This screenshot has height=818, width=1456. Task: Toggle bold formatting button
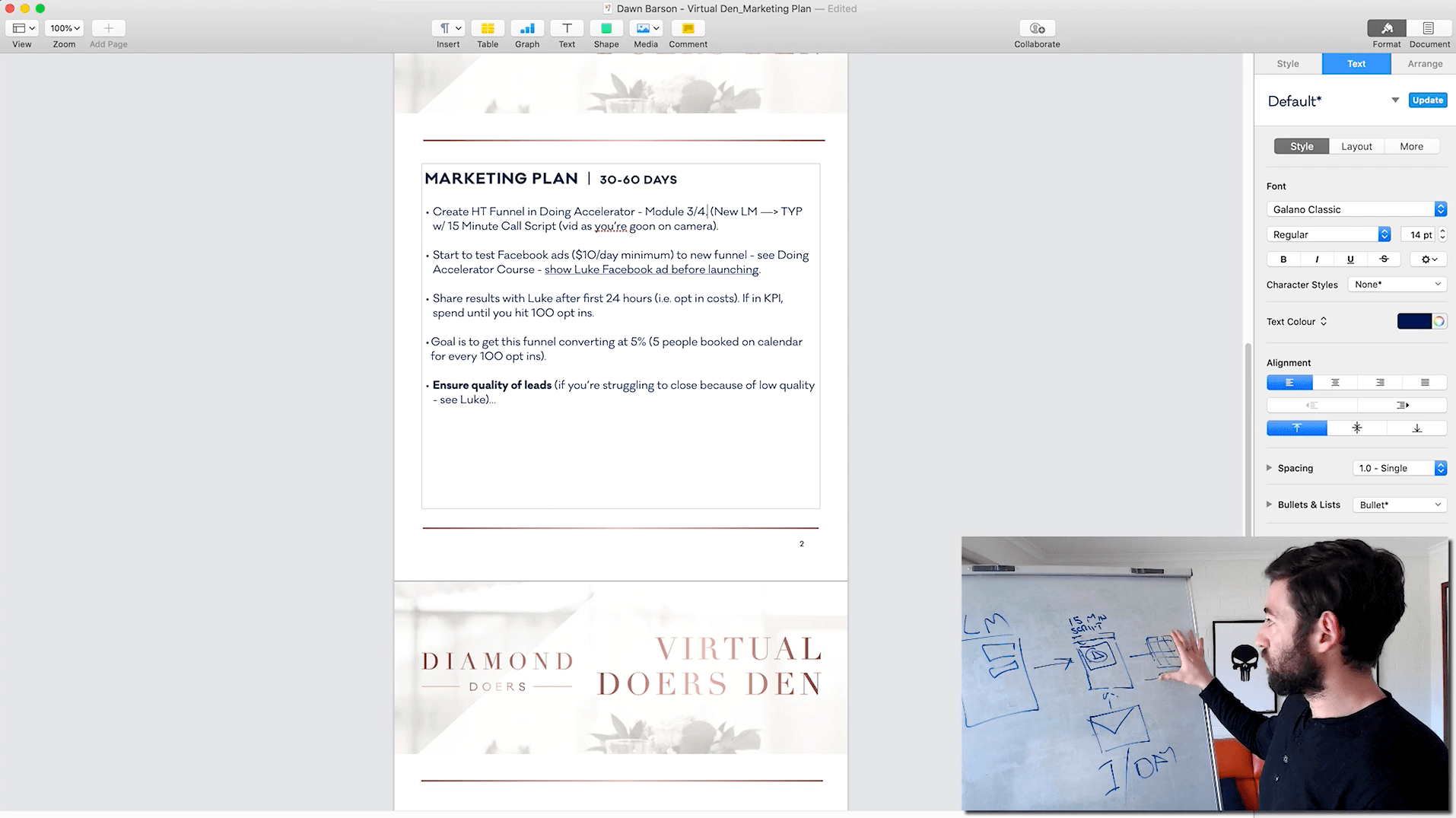[x=1283, y=259]
